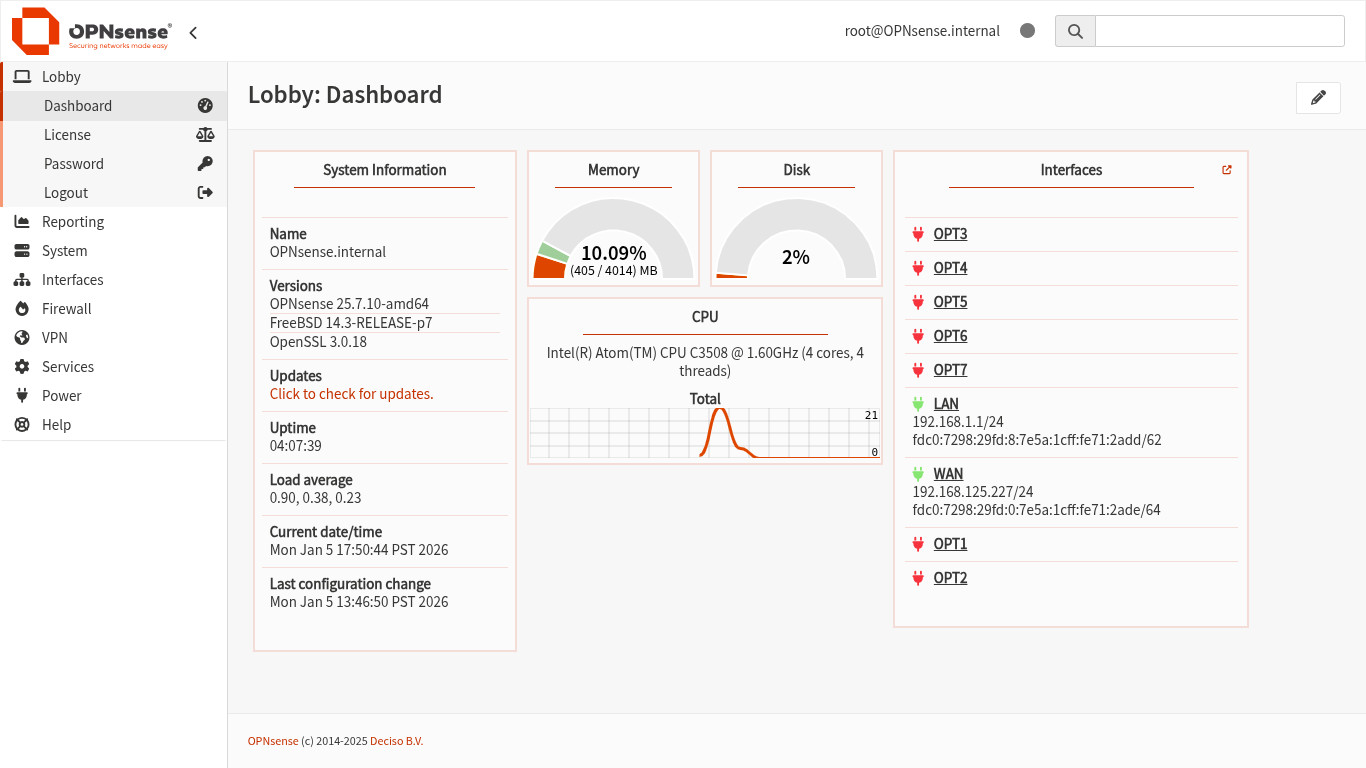Expand the VPN menu
The width and height of the screenshot is (1366, 768).
pyautogui.click(x=114, y=338)
